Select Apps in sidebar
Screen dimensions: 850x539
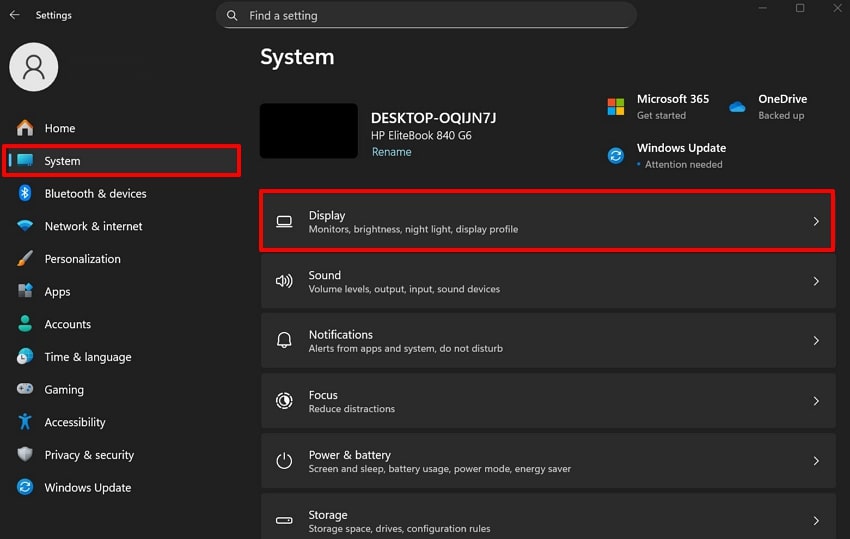pos(122,291)
